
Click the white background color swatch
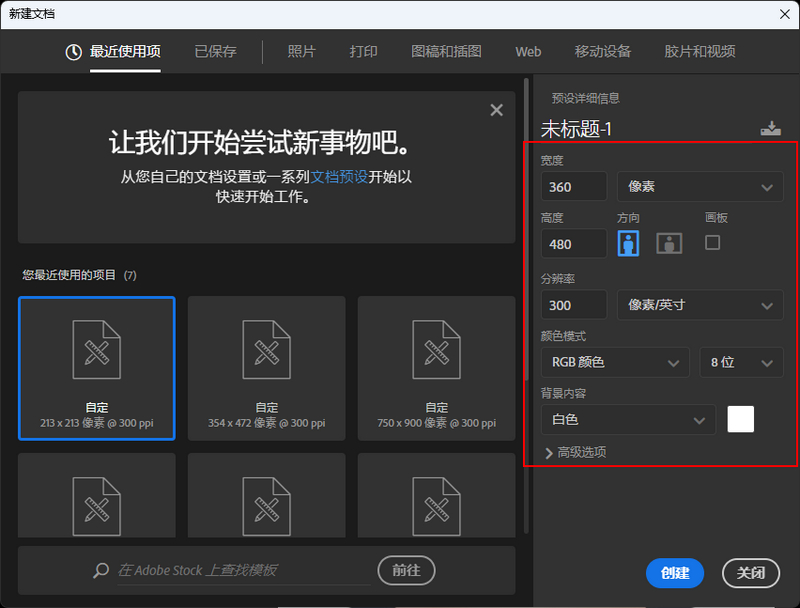(x=740, y=419)
